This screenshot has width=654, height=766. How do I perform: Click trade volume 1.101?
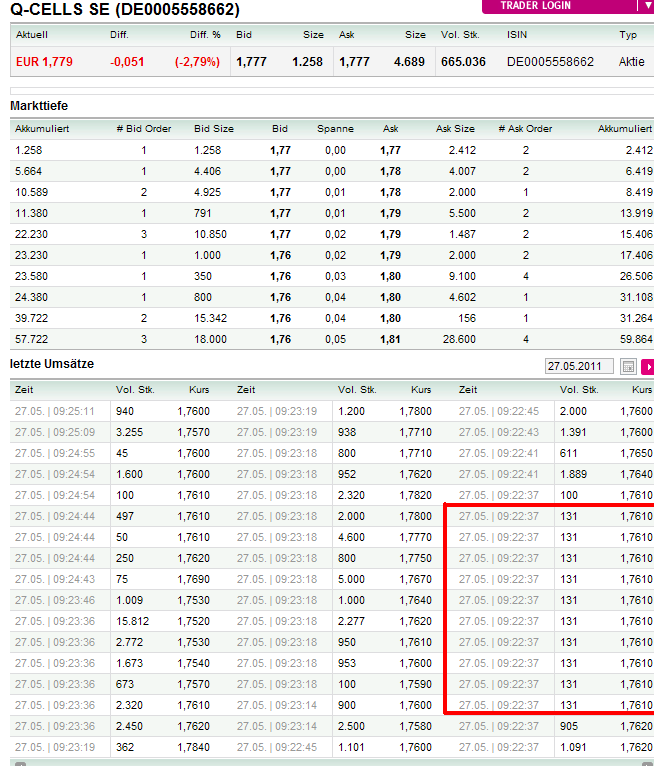pyautogui.click(x=351, y=747)
